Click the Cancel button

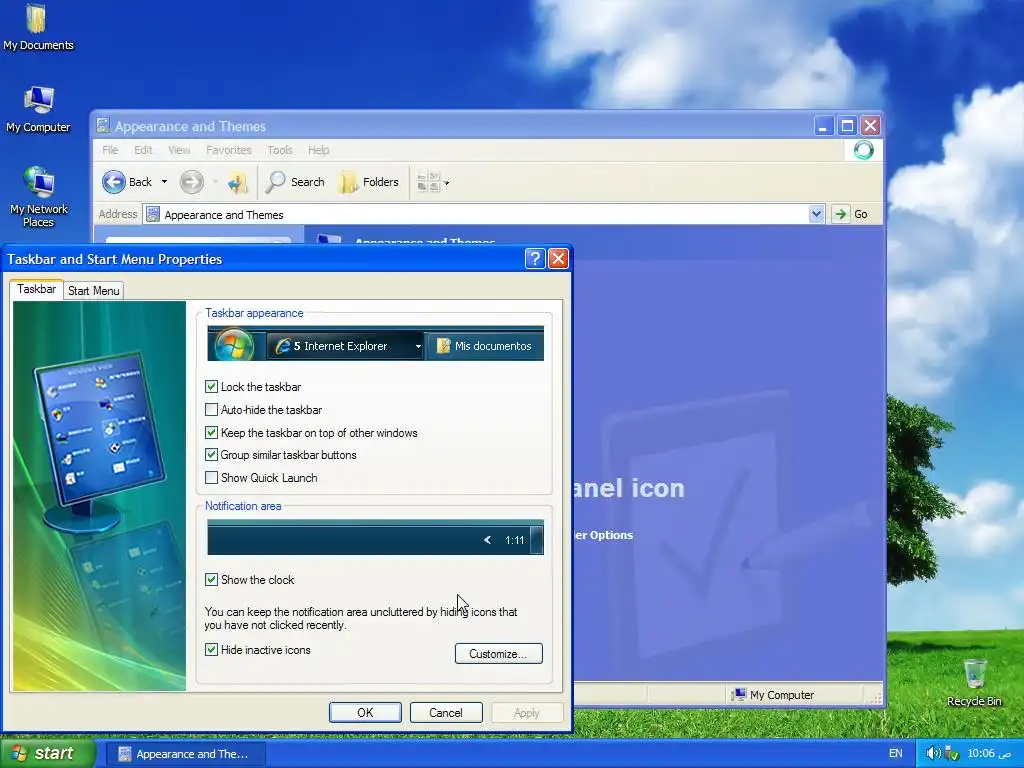click(x=446, y=712)
